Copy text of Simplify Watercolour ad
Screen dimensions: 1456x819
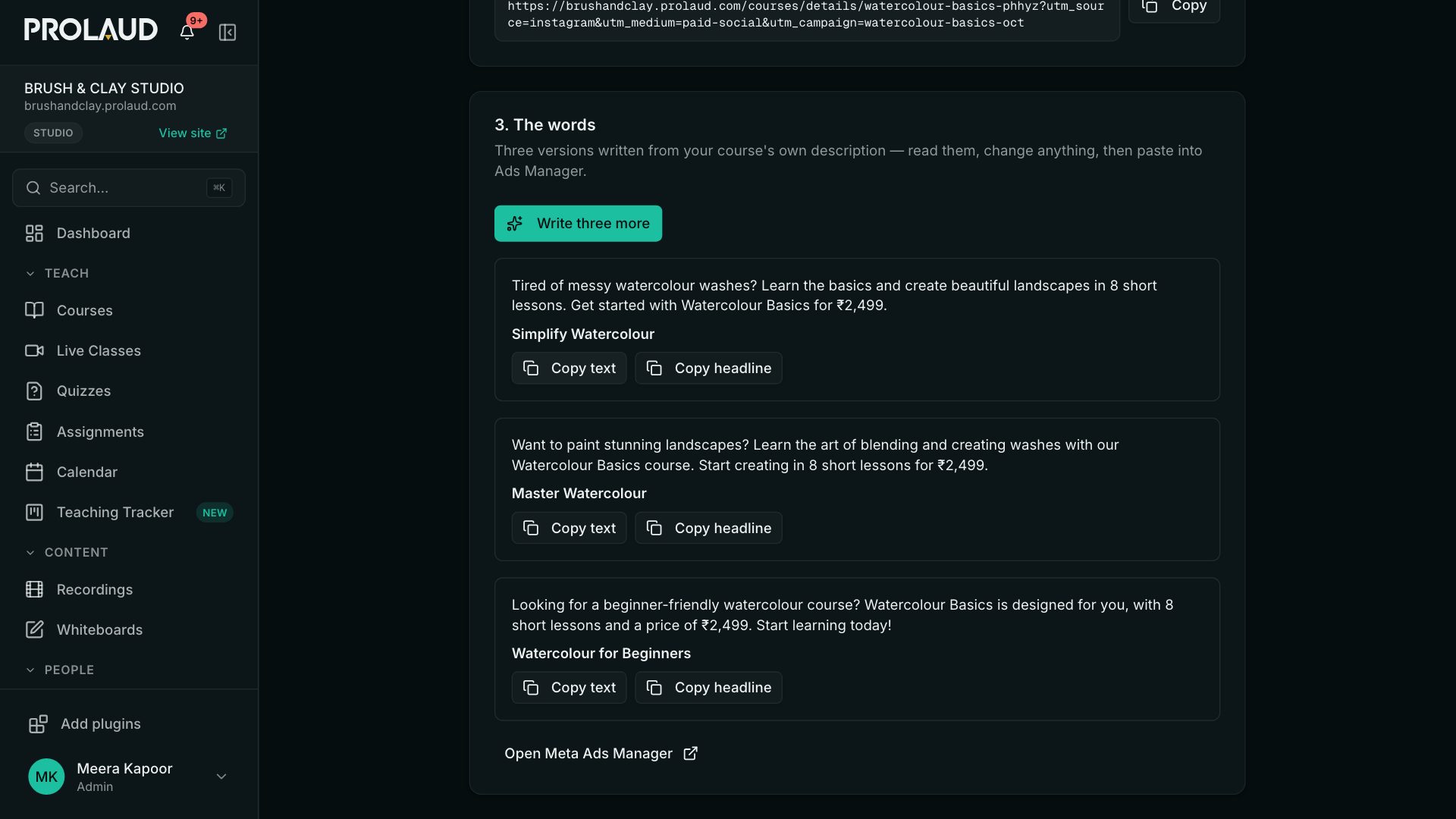569,368
